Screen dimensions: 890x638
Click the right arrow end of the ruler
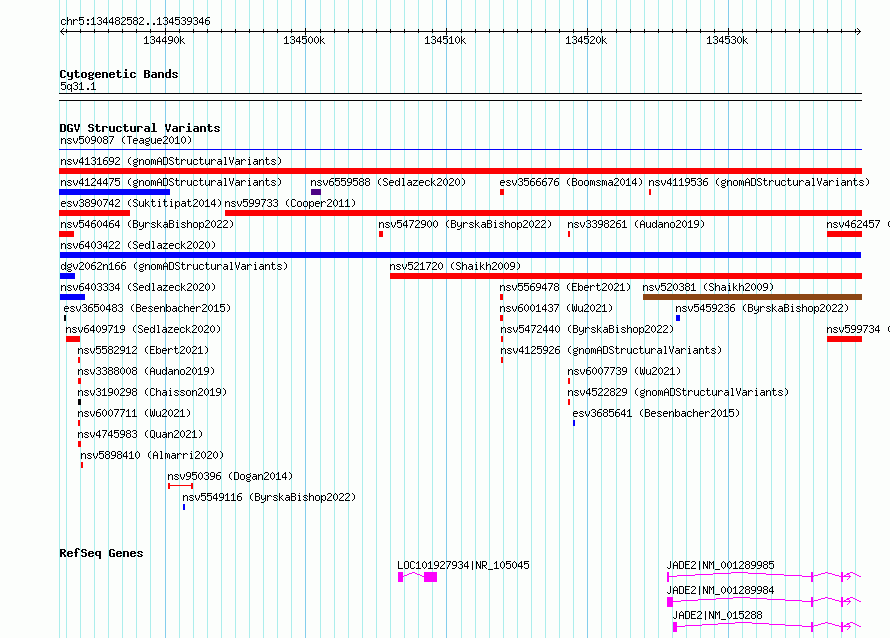(858, 32)
